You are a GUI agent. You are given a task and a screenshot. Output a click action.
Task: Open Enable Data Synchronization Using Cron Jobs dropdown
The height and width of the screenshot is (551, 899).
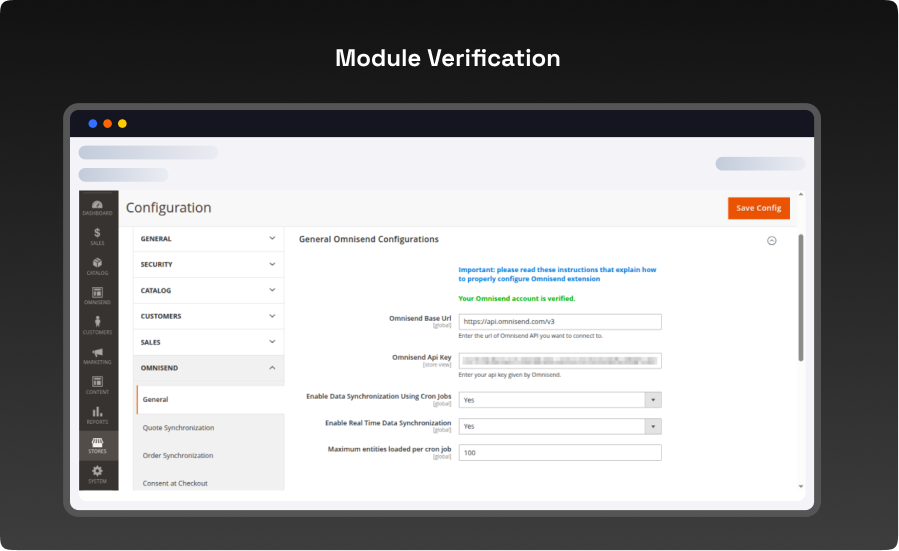(559, 399)
